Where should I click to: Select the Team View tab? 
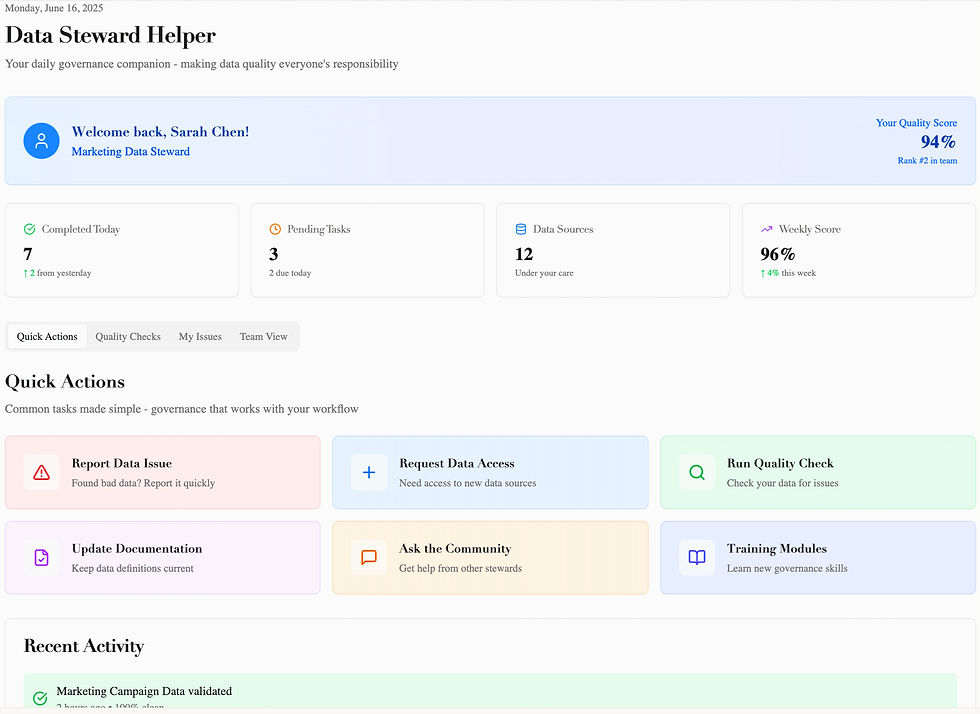263,337
